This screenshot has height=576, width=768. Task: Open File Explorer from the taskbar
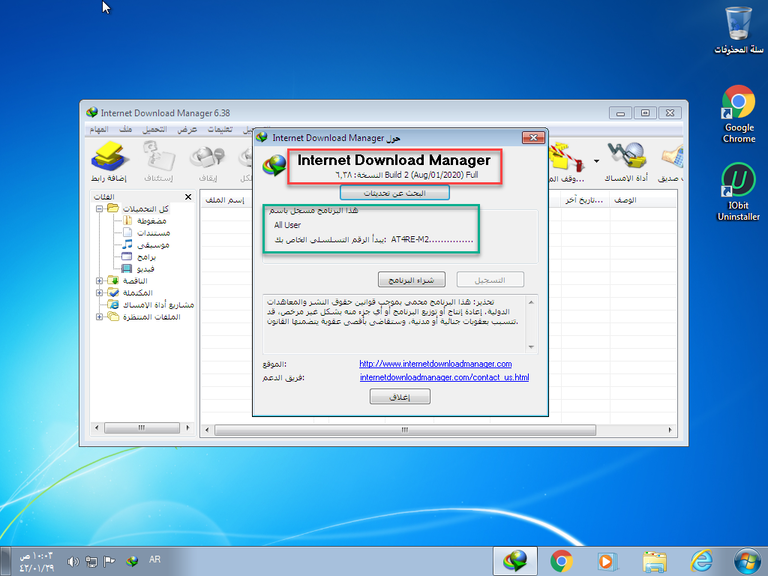[x=654, y=561]
